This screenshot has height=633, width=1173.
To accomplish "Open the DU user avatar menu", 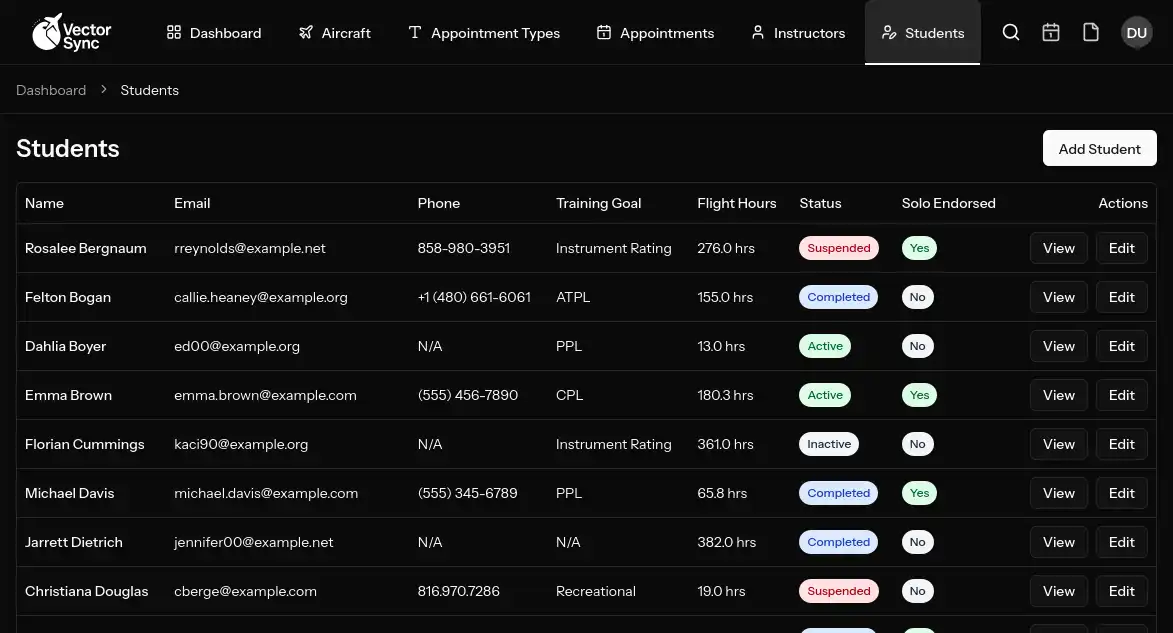I will tap(1136, 32).
